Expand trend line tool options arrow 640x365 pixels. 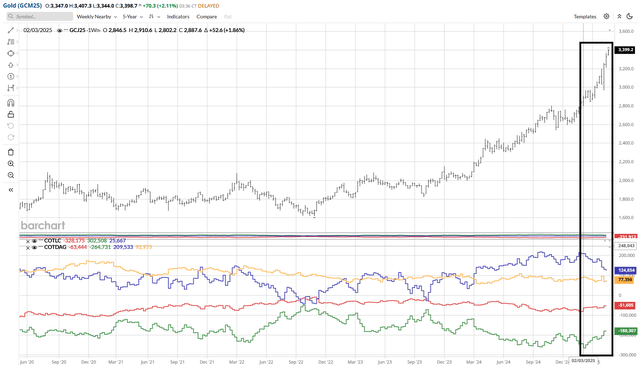17,30
